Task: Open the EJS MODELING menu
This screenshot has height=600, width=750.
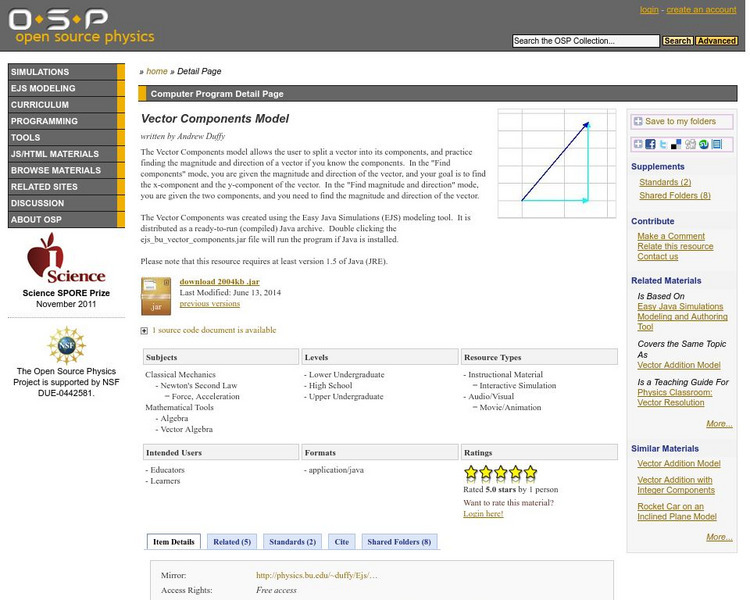Action: (66, 89)
